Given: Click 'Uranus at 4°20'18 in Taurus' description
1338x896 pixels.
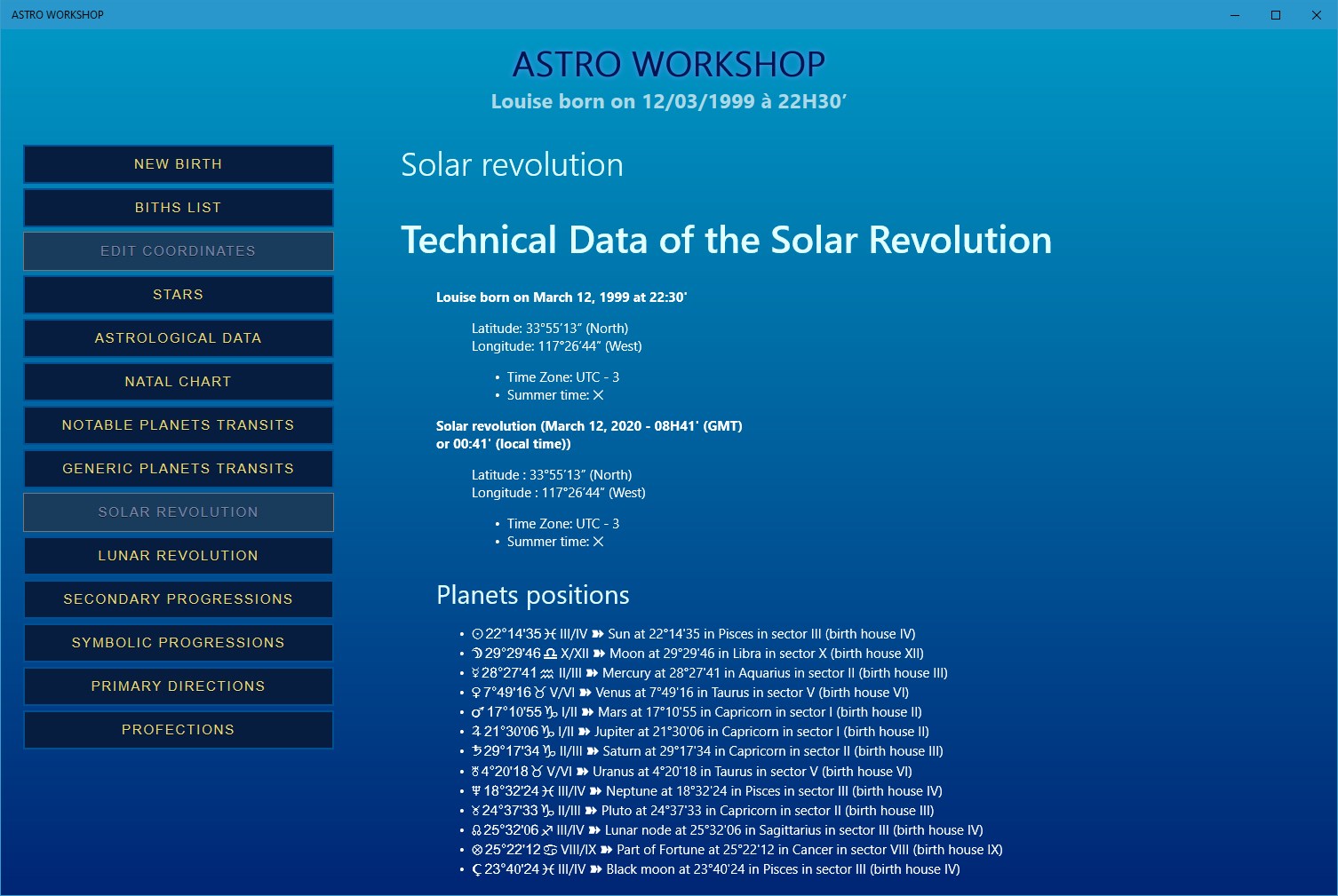Looking at the screenshot, I should click(753, 772).
